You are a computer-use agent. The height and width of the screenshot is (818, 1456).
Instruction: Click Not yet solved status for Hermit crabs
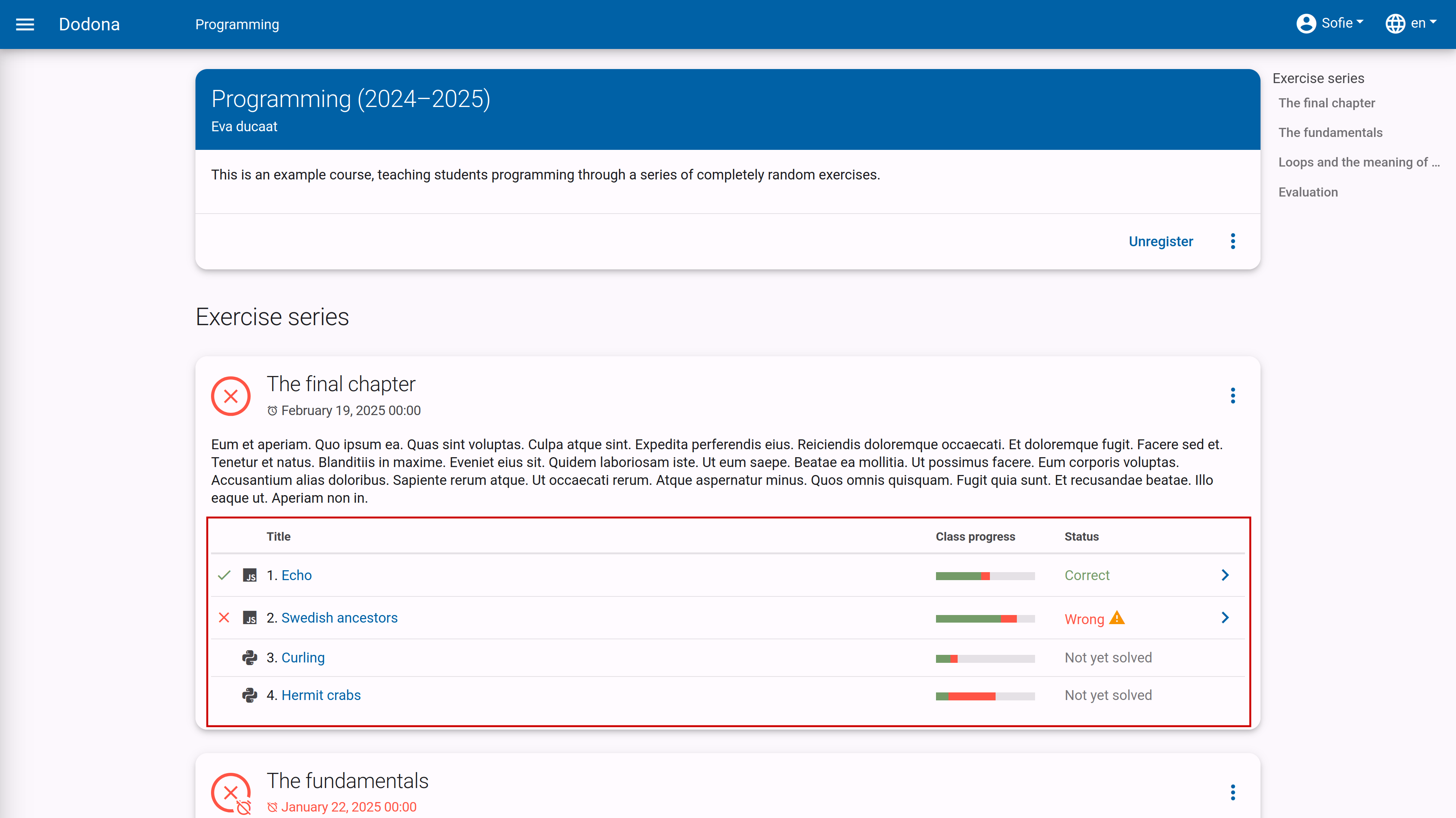(x=1108, y=695)
